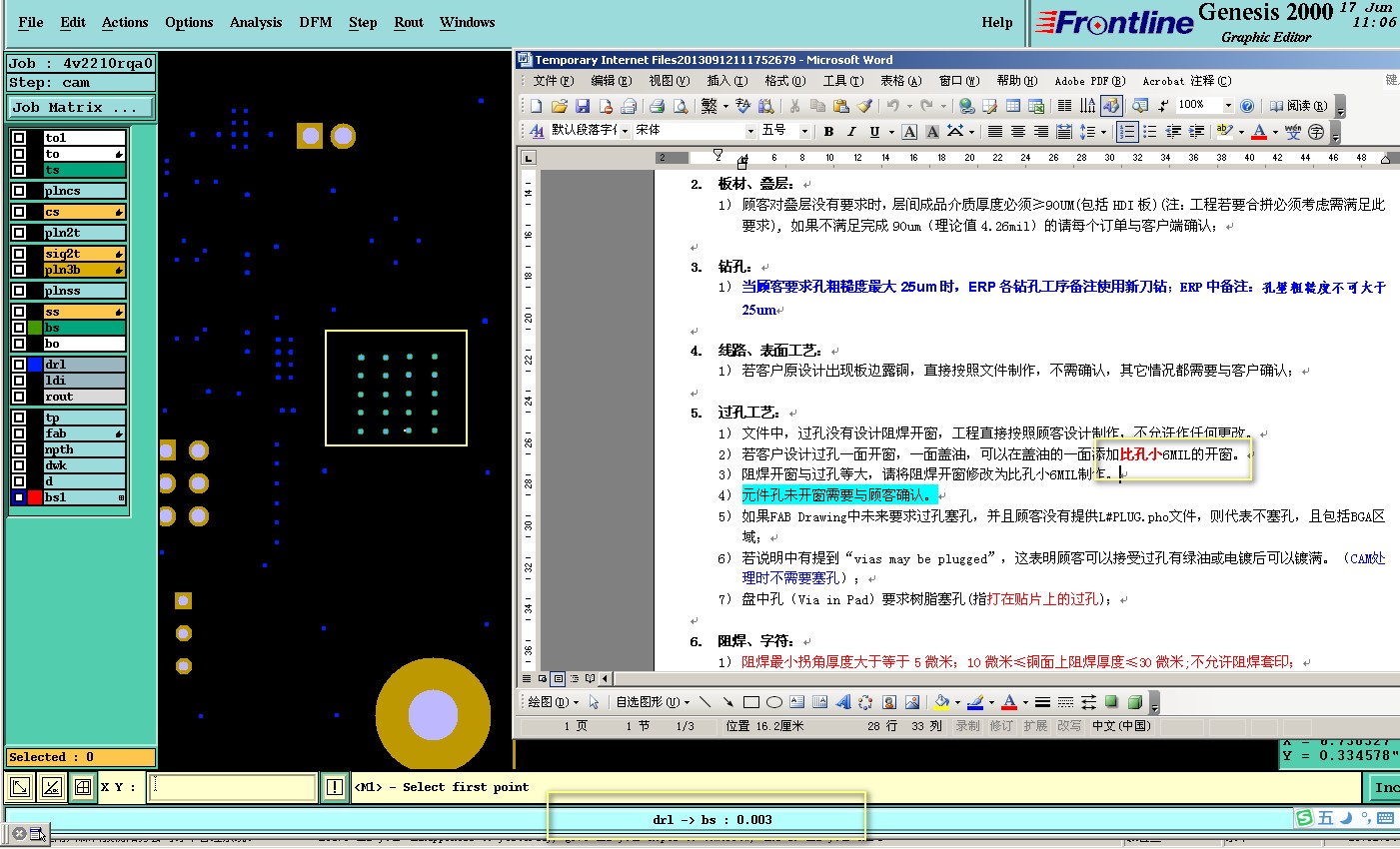
Task: Toggle the checkbox for layer bs
Action: click(19, 328)
